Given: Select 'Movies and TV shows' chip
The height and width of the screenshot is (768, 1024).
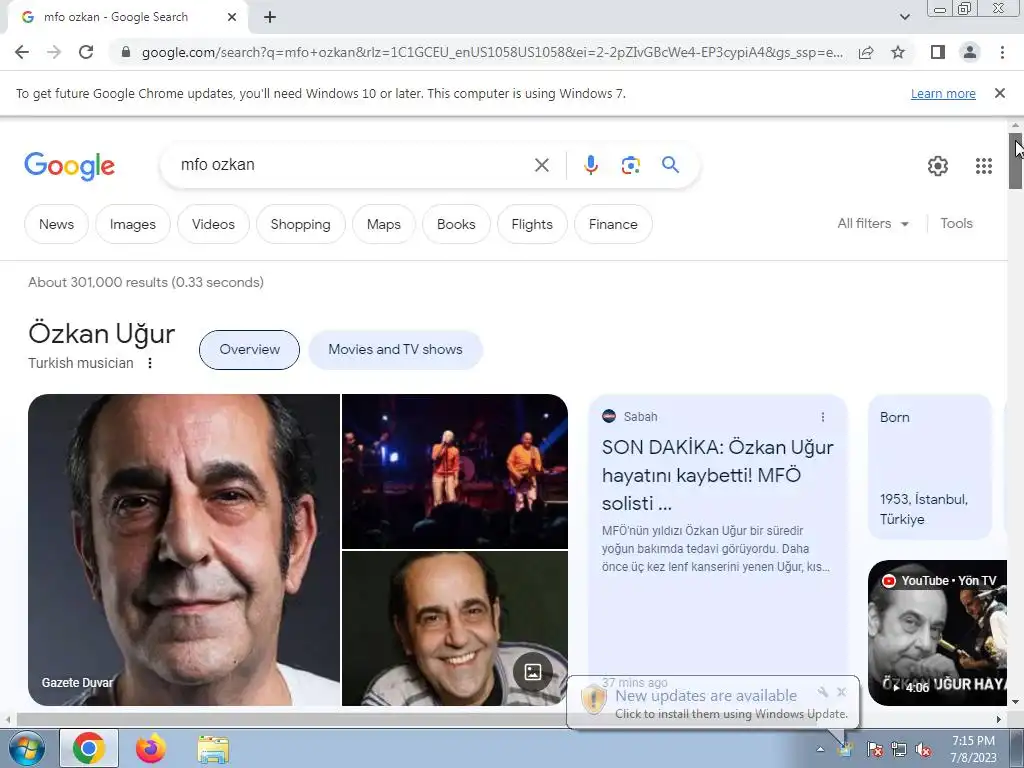Looking at the screenshot, I should pos(395,349).
